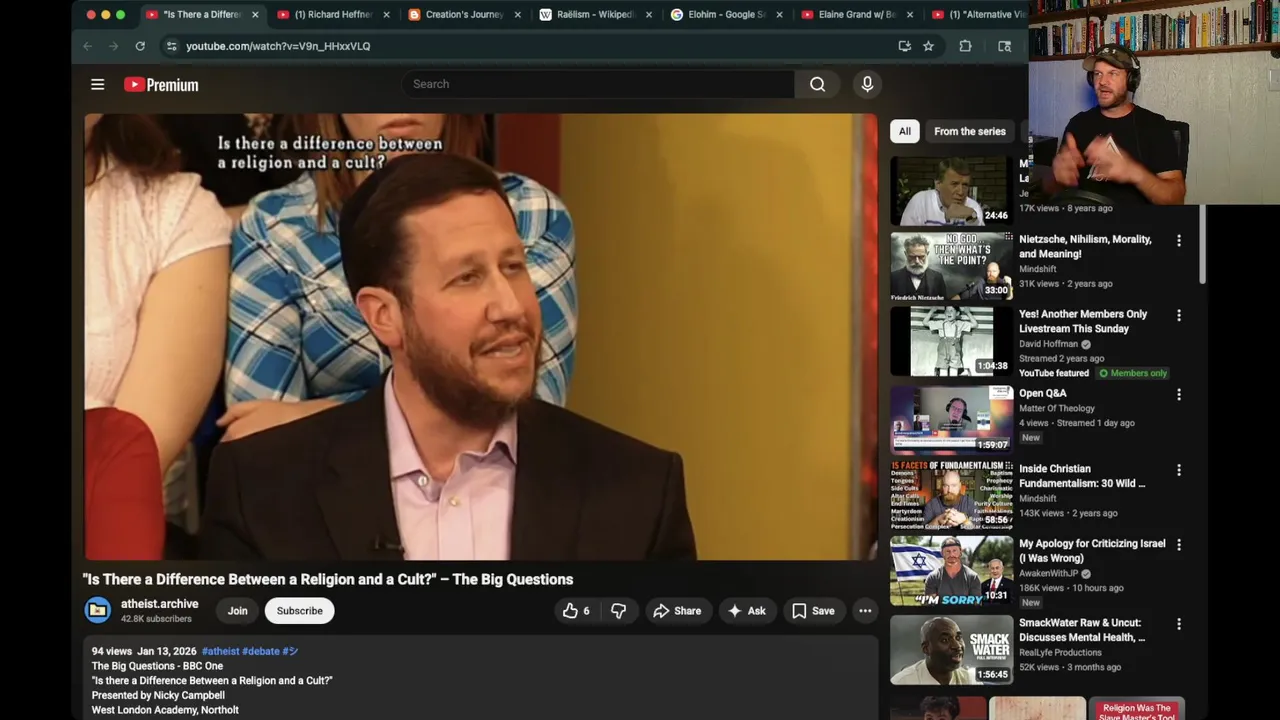1280x720 pixels.
Task: Open the Open Q&A video thumbnail
Action: pos(951,419)
